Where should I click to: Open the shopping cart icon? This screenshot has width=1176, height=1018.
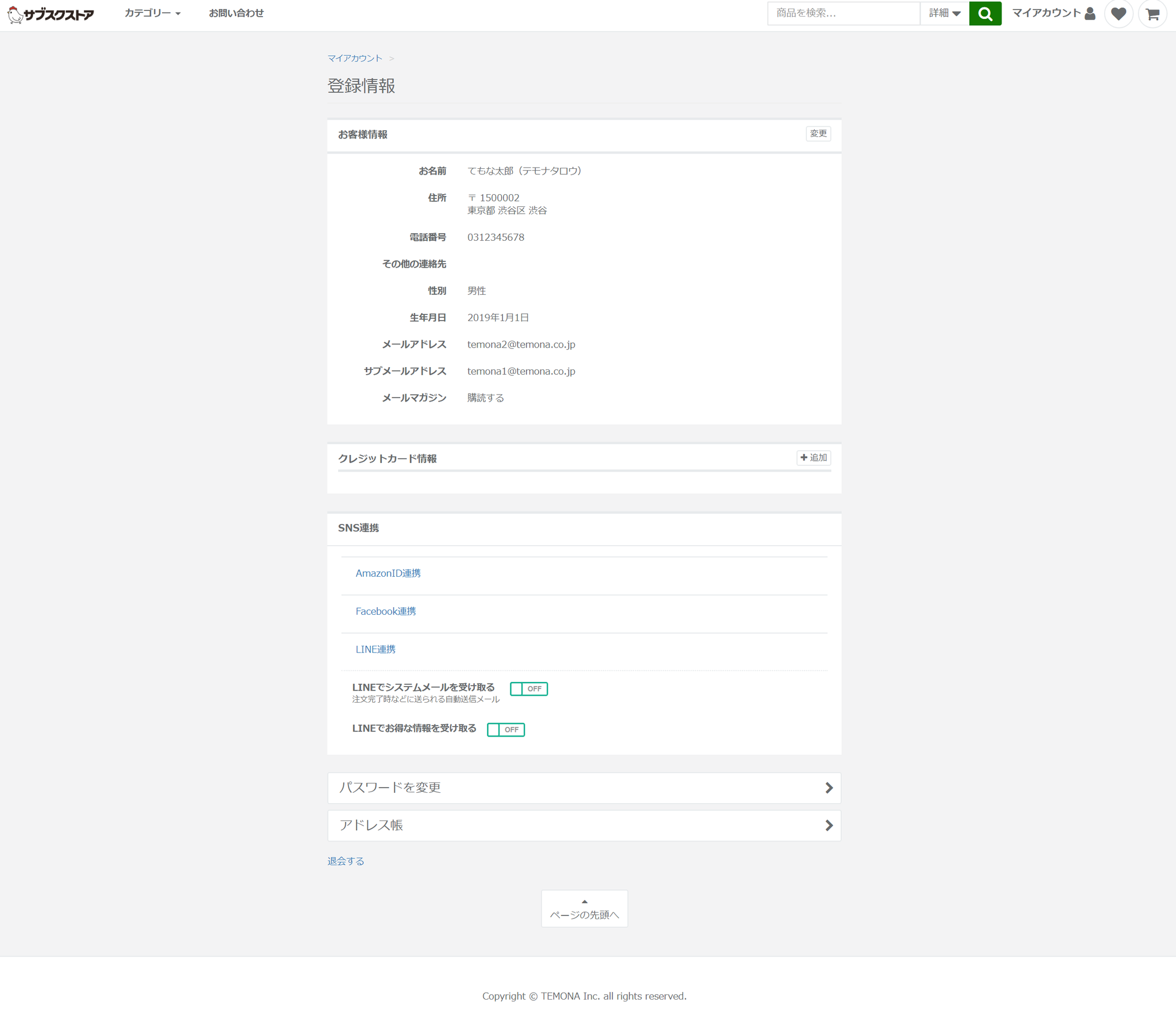point(1152,14)
